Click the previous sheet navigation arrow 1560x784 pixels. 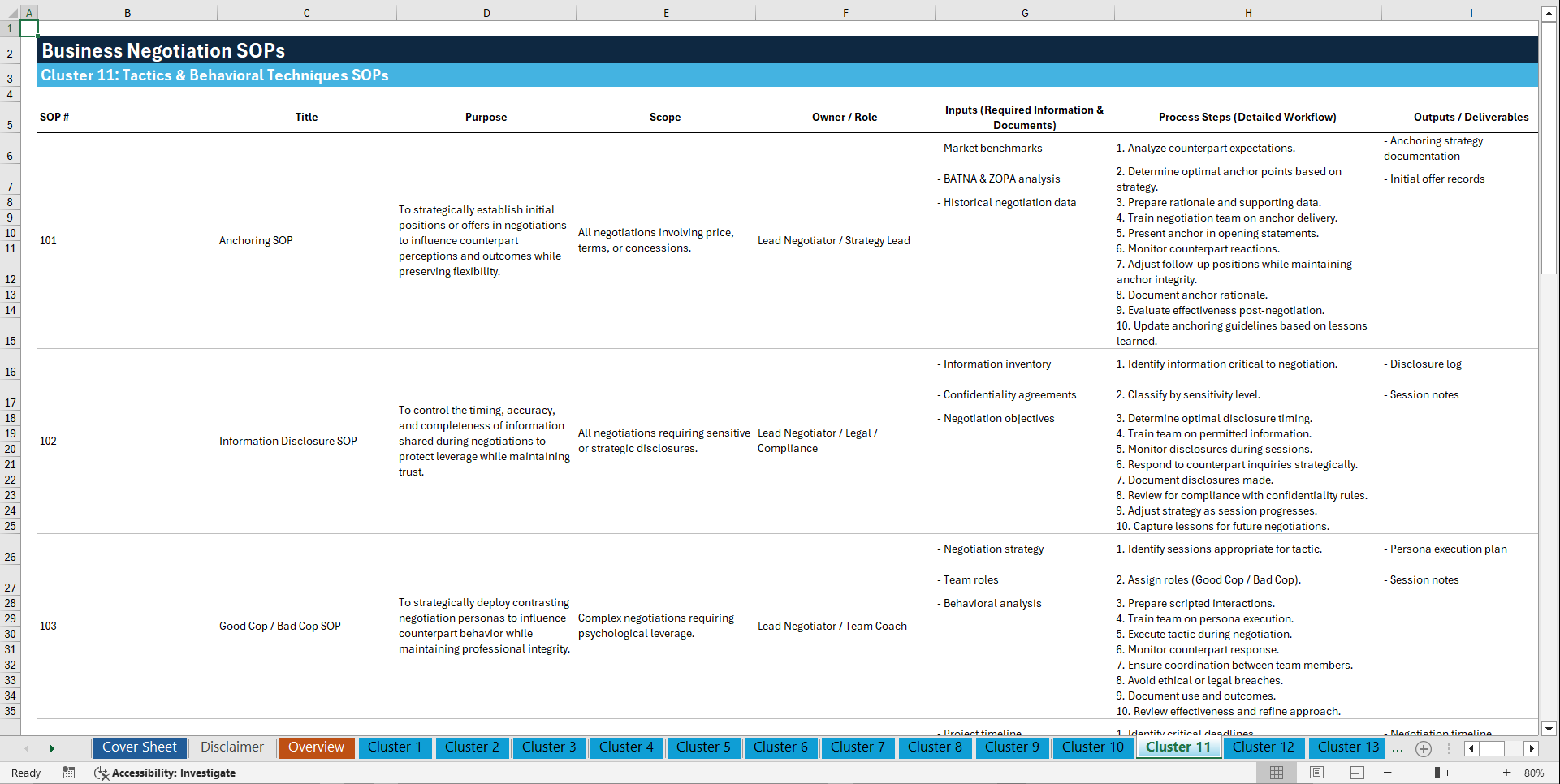[27, 748]
